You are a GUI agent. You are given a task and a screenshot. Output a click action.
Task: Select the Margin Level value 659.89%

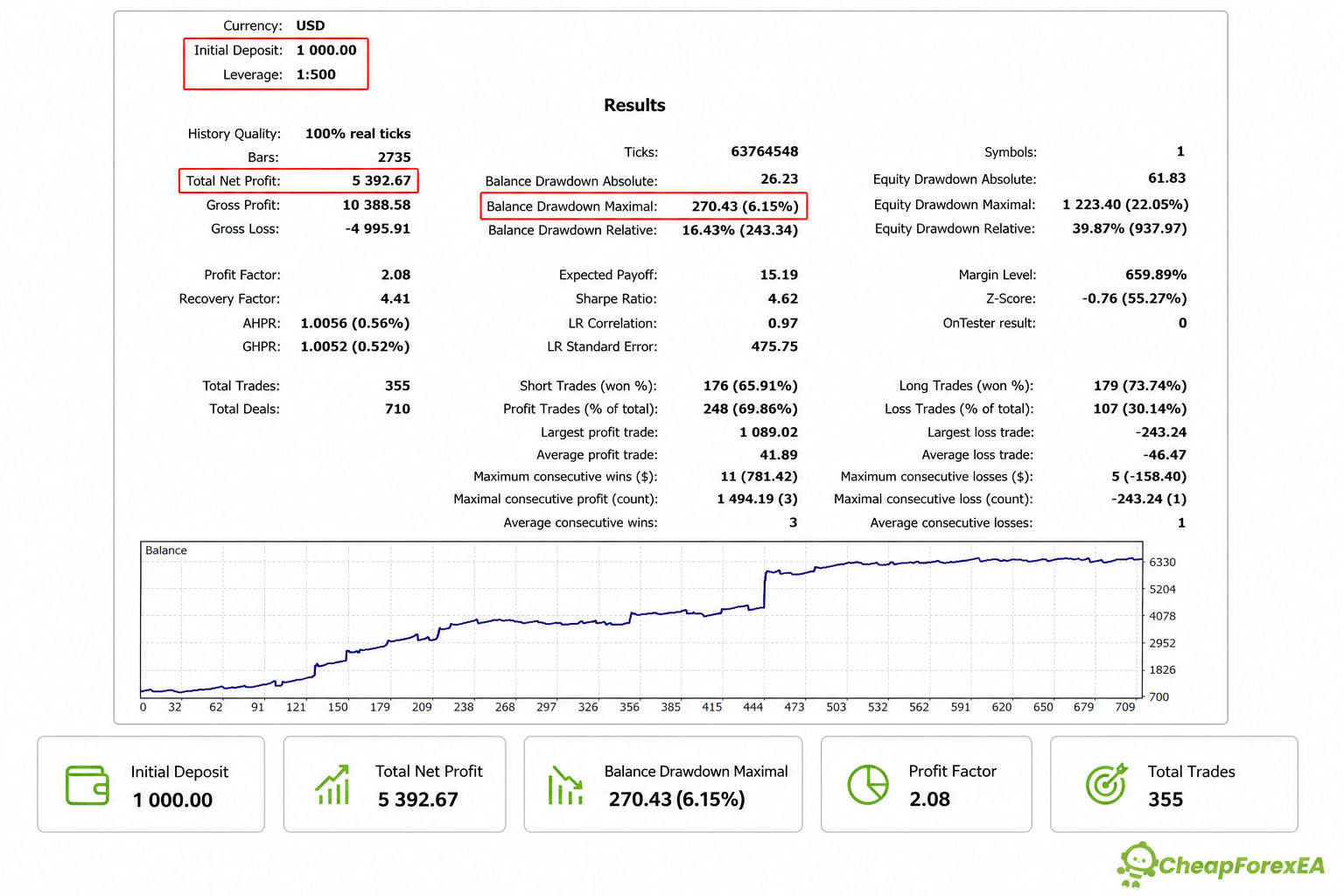point(1156,275)
